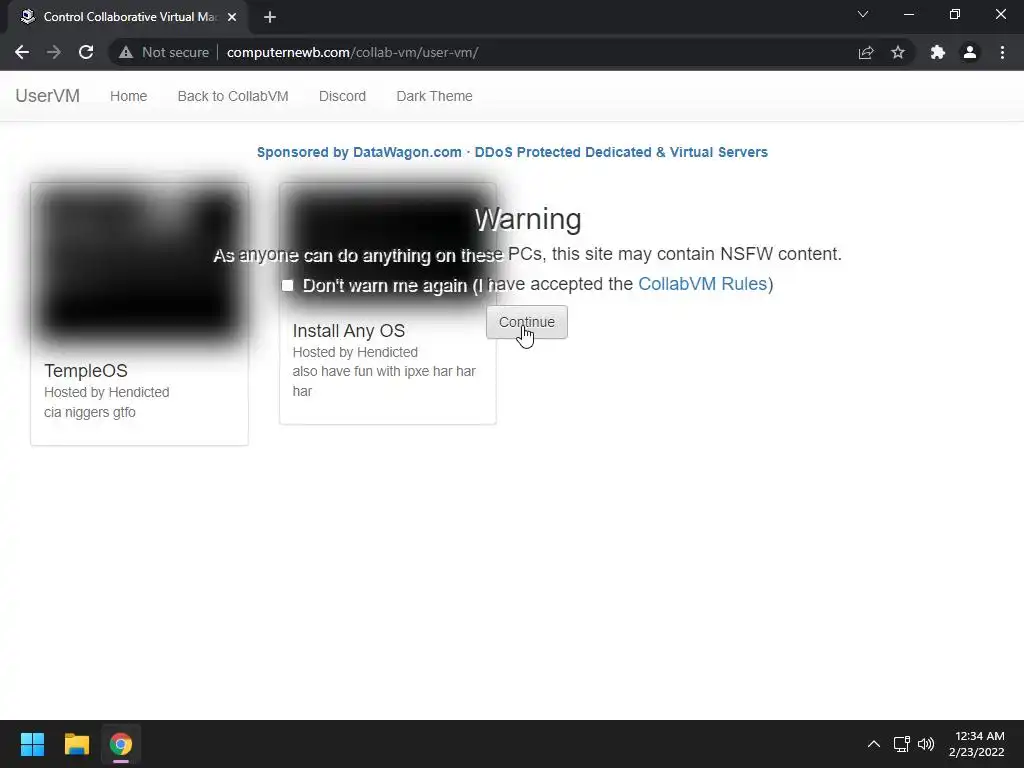The width and height of the screenshot is (1024, 768).
Task: Select the Control Collaborative Virtual Machines tab
Action: [x=128, y=17]
